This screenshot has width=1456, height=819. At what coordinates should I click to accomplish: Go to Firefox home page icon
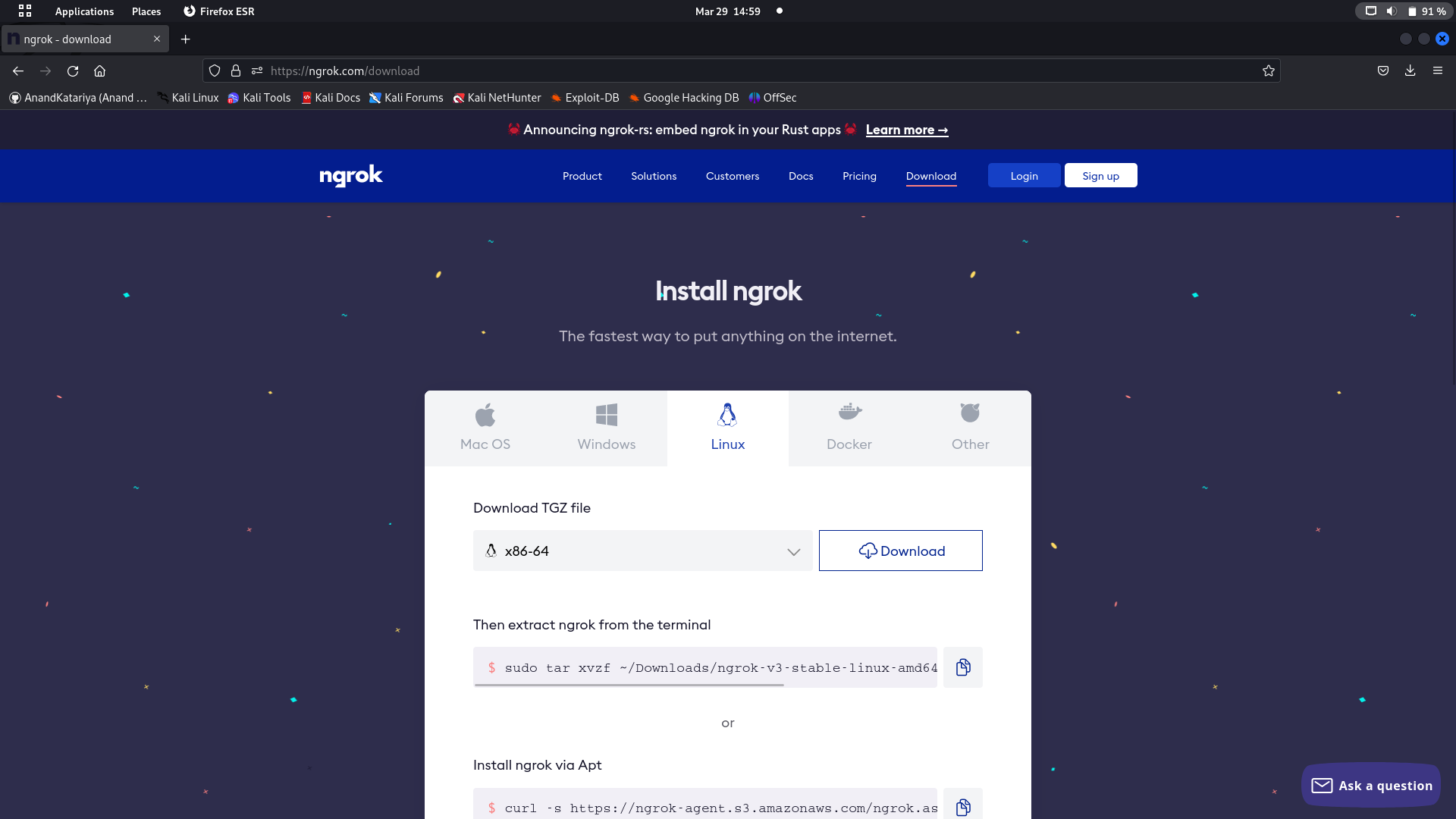point(99,71)
